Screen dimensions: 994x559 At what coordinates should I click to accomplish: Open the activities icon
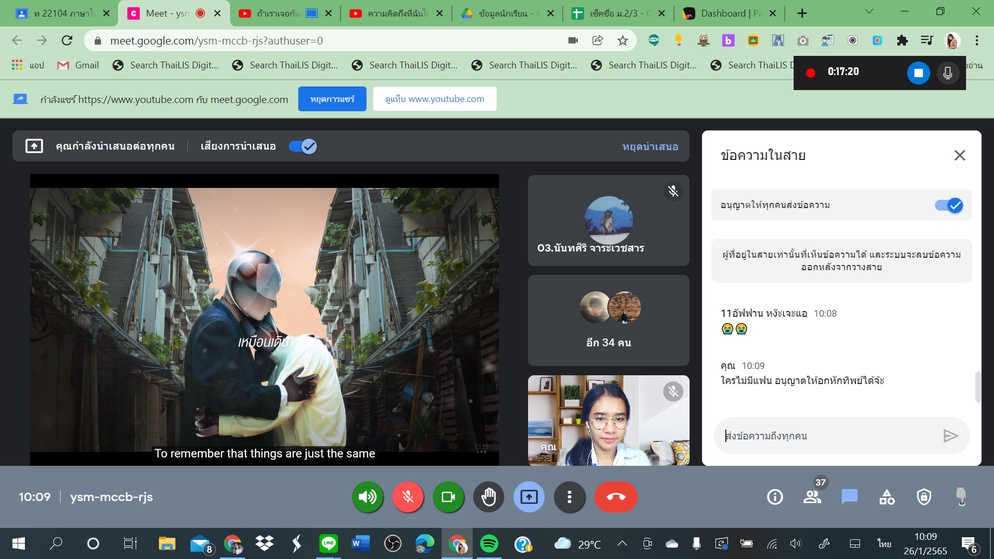click(x=887, y=497)
